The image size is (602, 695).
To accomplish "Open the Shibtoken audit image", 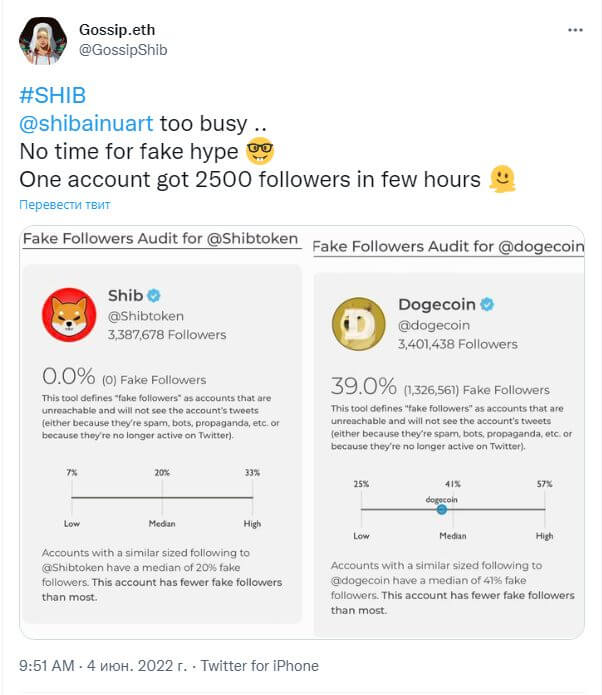I will tap(162, 432).
